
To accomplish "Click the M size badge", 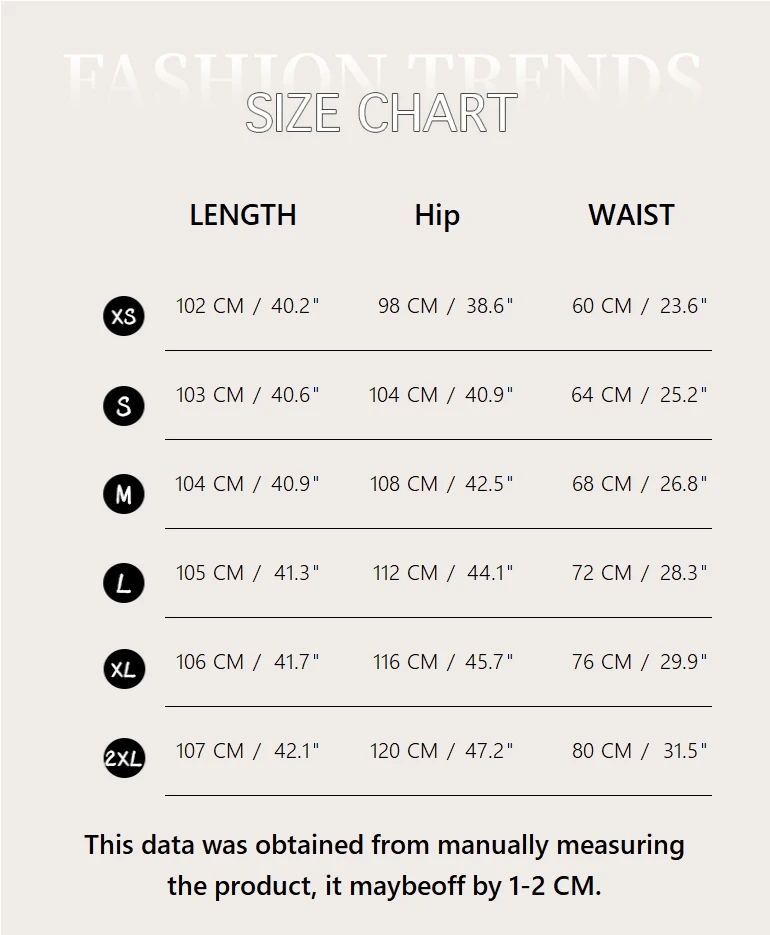I will (x=123, y=494).
